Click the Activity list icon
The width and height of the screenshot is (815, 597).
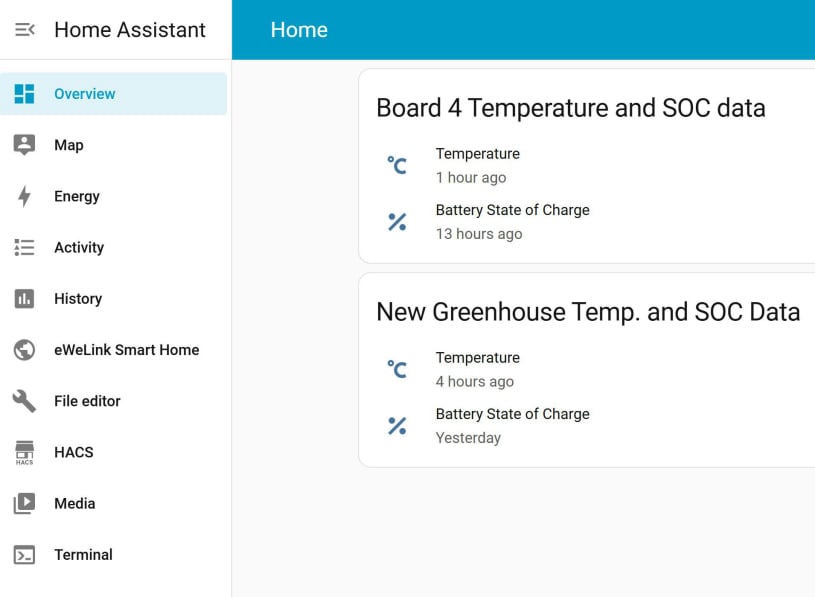[x=24, y=247]
